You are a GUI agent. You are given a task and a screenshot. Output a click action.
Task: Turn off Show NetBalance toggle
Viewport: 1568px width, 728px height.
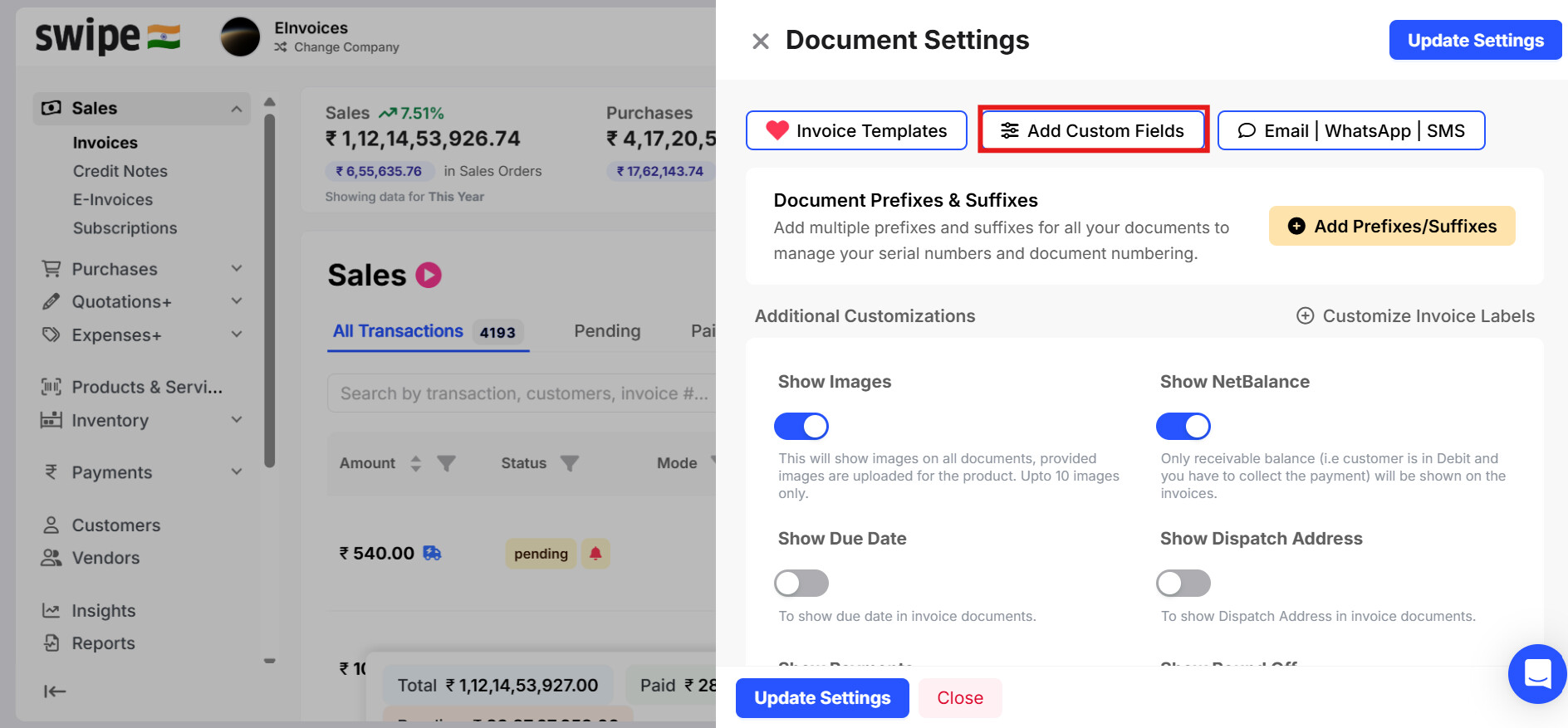click(1183, 426)
